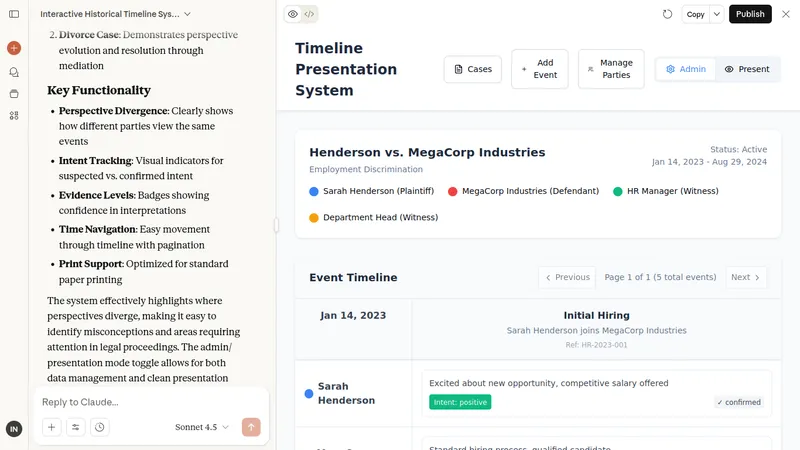Image resolution: width=800 pixels, height=450 pixels.
Task: Expand the Interactive Historical Timeline title menu
Action: click(187, 14)
